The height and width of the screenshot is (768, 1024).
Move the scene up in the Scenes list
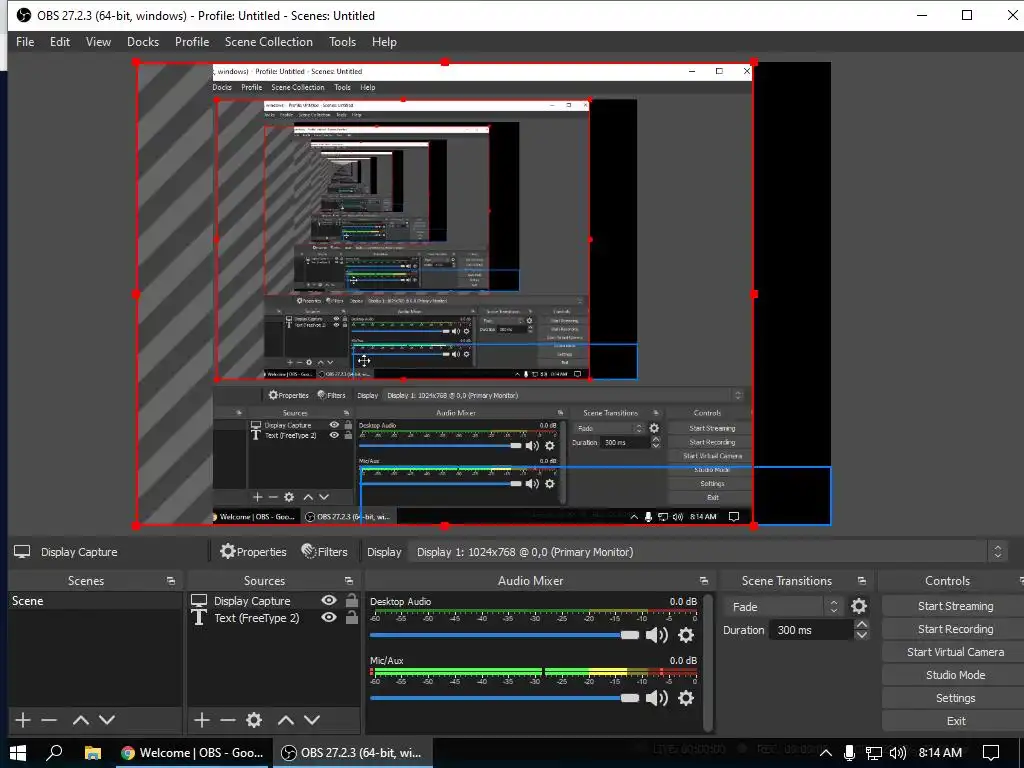click(81, 720)
